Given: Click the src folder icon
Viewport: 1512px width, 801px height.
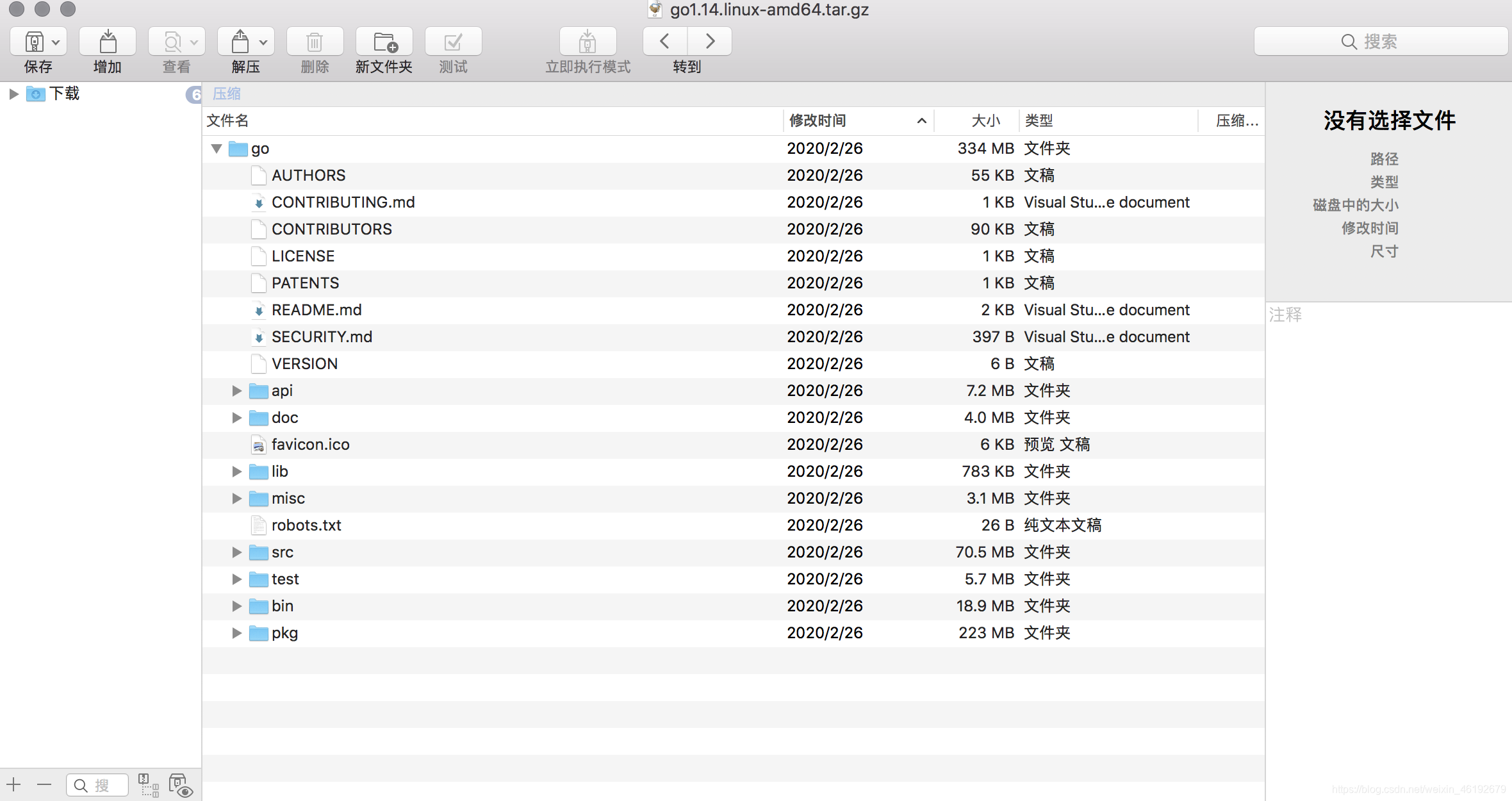Looking at the screenshot, I should click(259, 552).
